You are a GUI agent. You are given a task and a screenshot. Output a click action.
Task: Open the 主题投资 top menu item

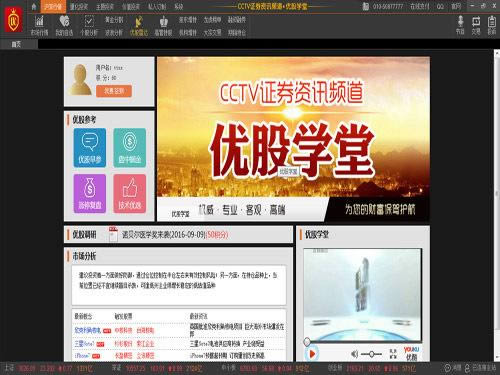tap(105, 6)
